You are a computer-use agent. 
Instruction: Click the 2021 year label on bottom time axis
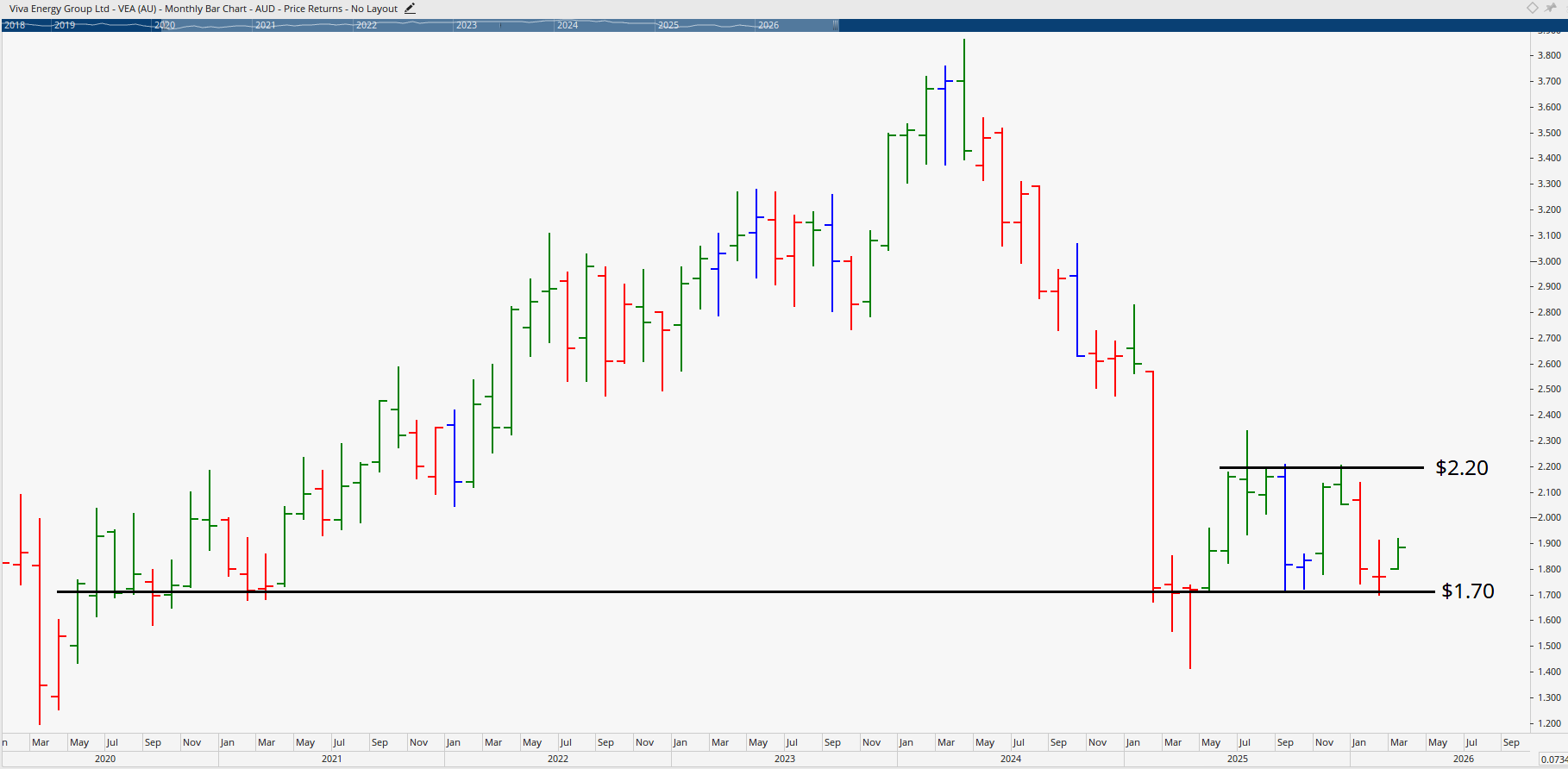click(x=332, y=759)
